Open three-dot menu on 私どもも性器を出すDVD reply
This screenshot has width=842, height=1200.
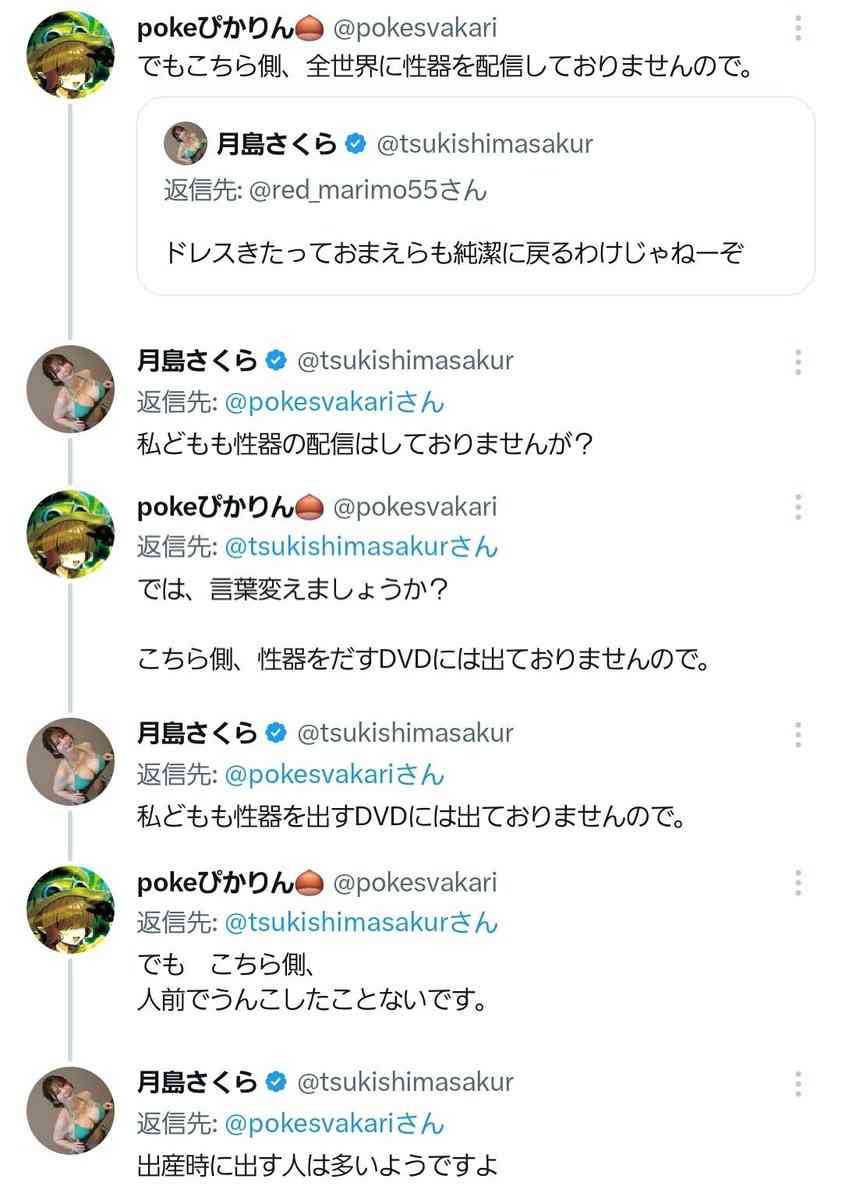tap(797, 734)
